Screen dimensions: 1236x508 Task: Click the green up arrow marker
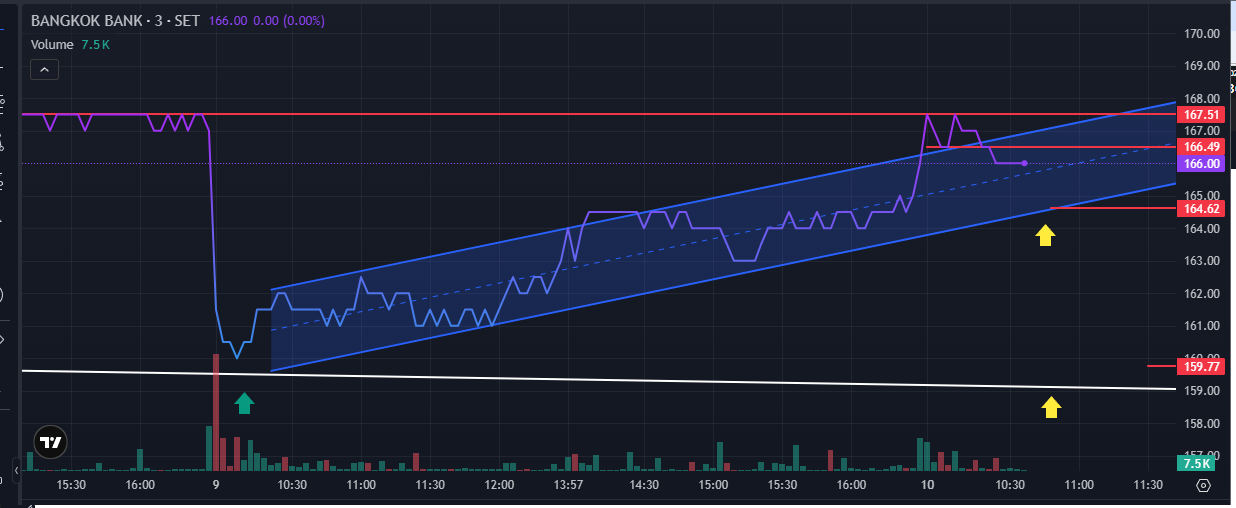[x=245, y=403]
